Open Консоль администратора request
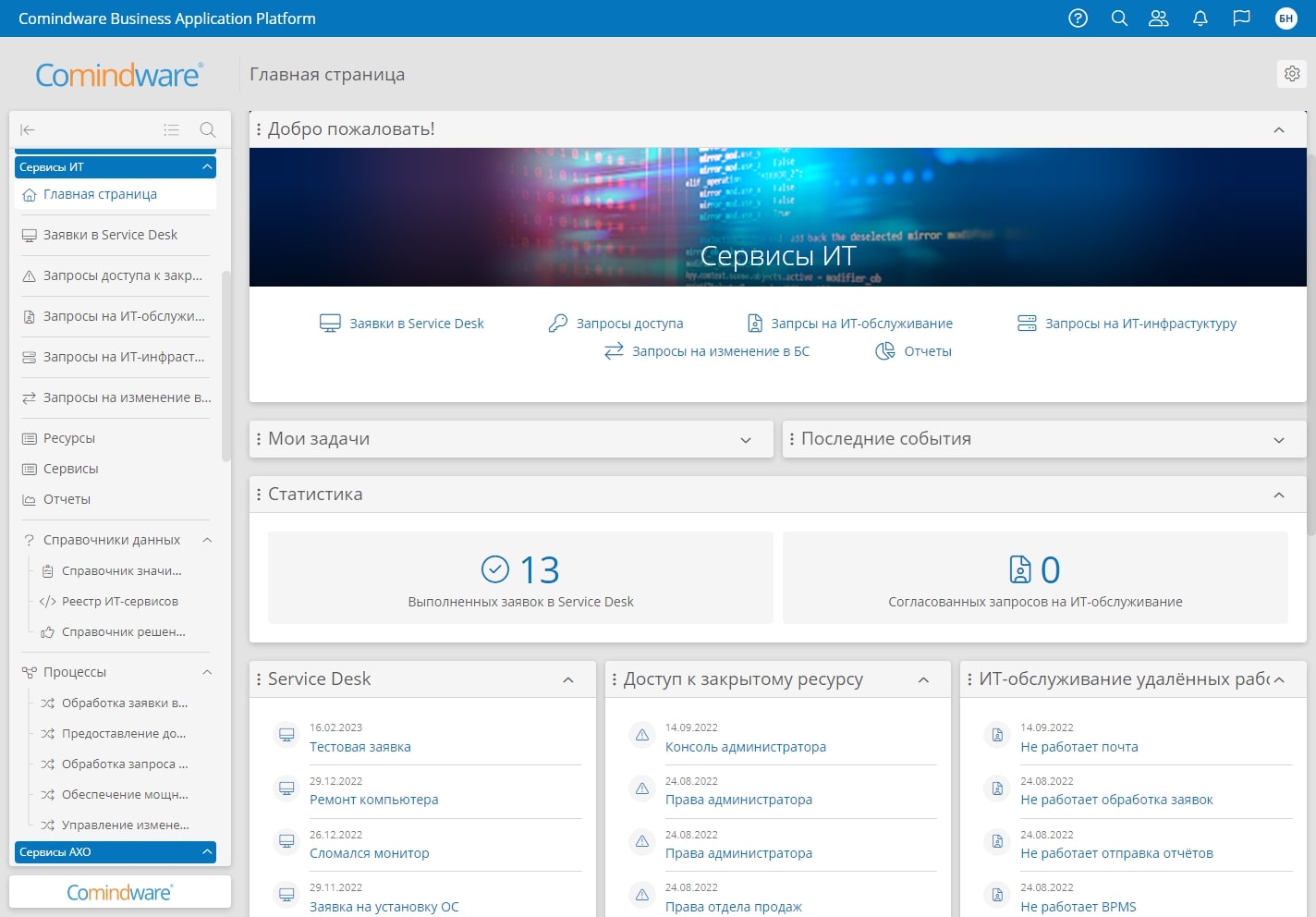Screen dimensions: 1316x917 pyautogui.click(x=746, y=747)
